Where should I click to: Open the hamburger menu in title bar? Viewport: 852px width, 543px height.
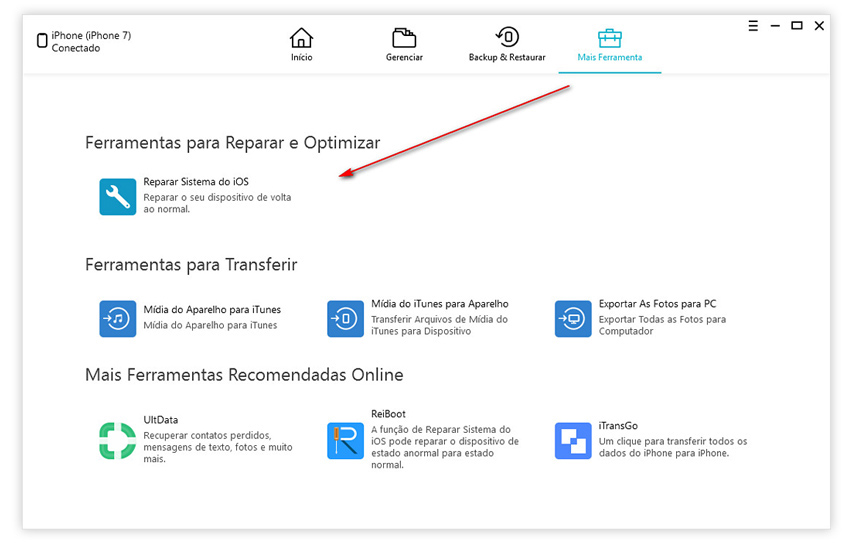click(x=753, y=26)
